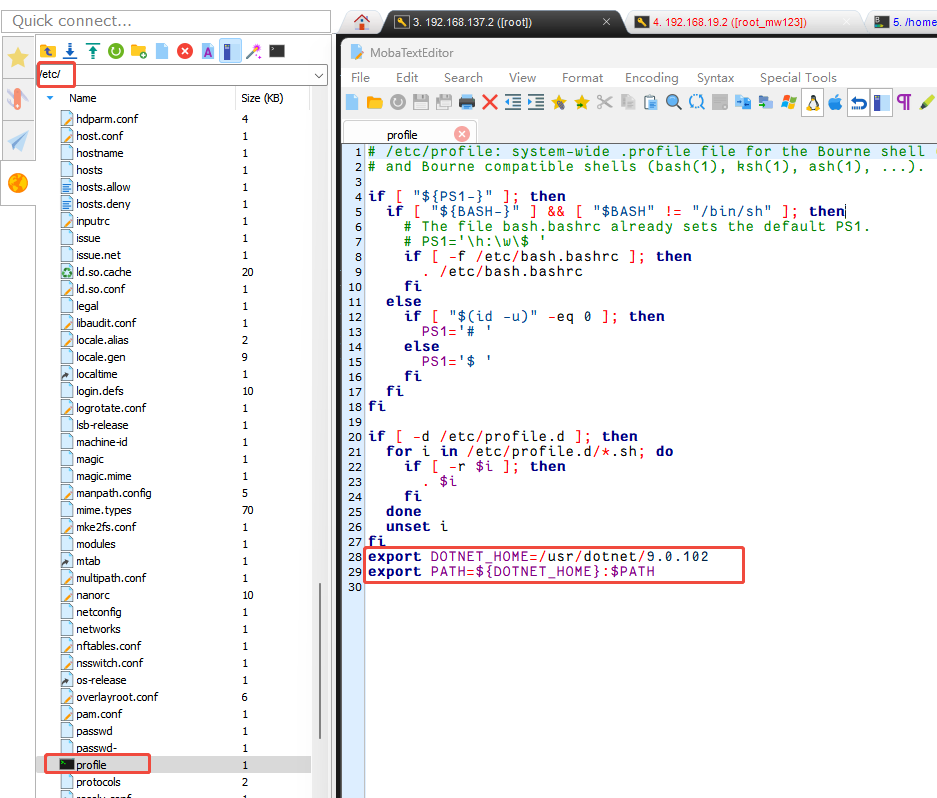Open the /etc/ path dropdown

[318, 75]
